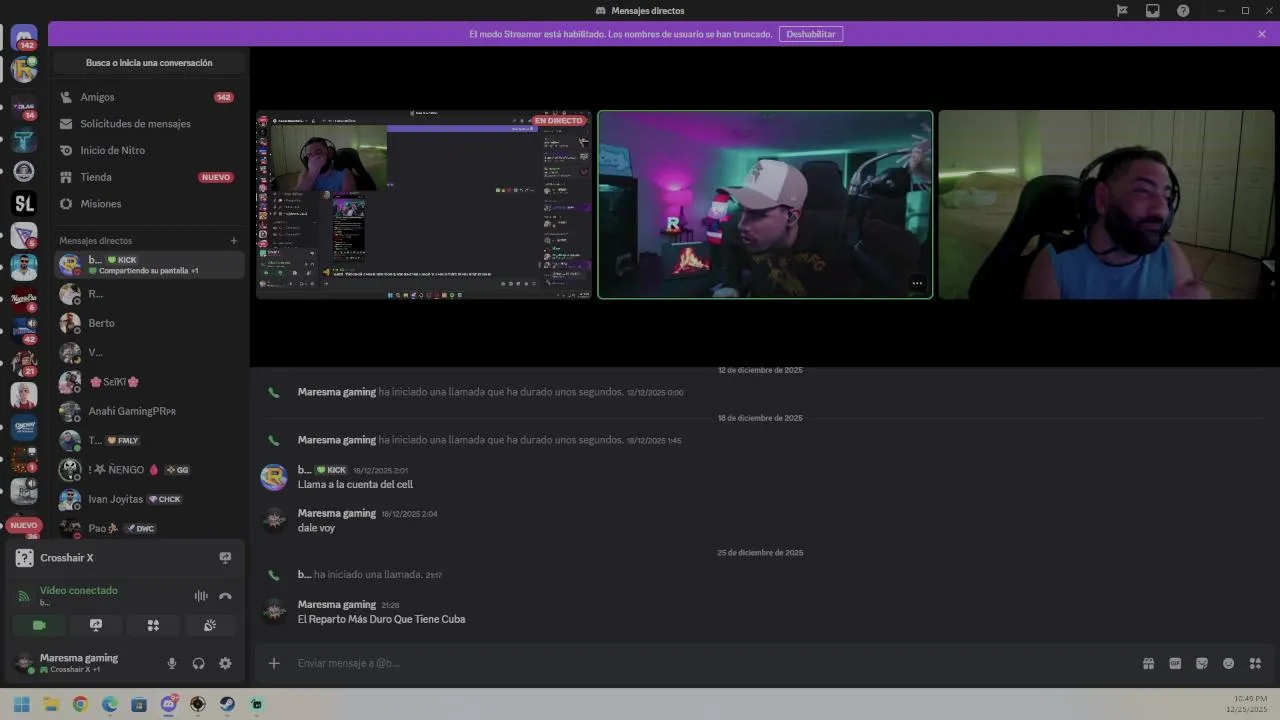The height and width of the screenshot is (720, 1280).
Task: Open the three-dot options on middle video tile
Action: (x=916, y=283)
